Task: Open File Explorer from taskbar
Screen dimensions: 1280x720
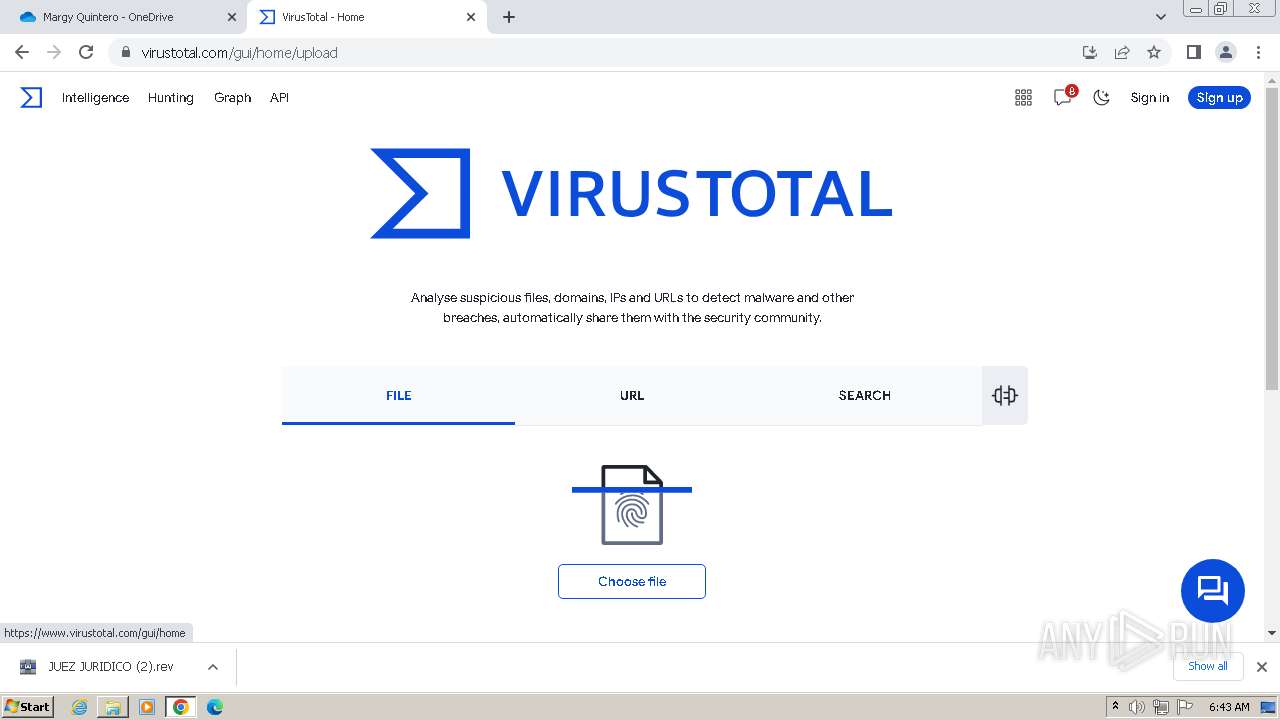Action: point(113,707)
